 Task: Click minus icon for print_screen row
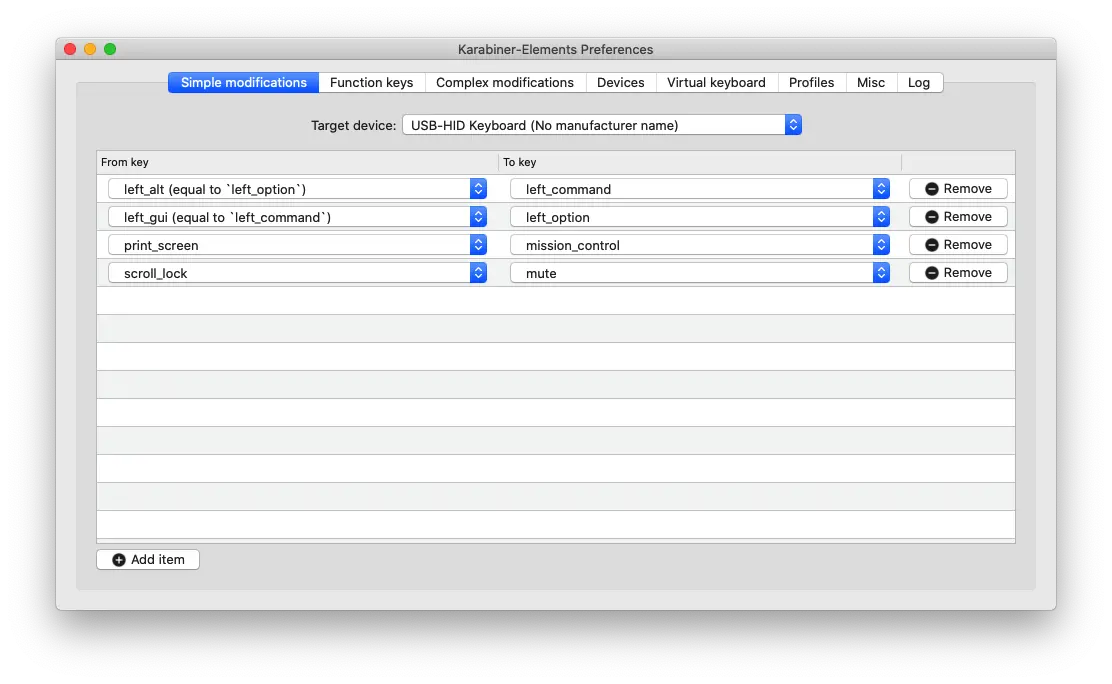click(x=932, y=245)
